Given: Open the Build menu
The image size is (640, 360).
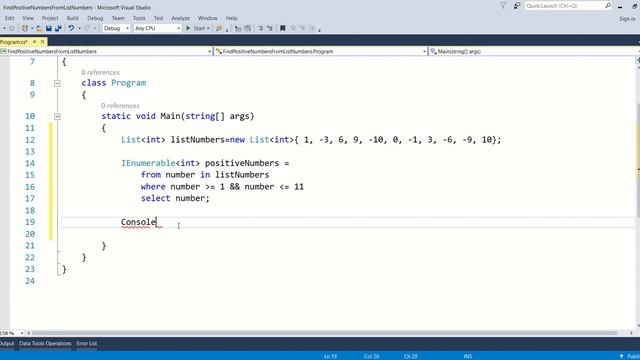Looking at the screenshot, I should pos(72,18).
